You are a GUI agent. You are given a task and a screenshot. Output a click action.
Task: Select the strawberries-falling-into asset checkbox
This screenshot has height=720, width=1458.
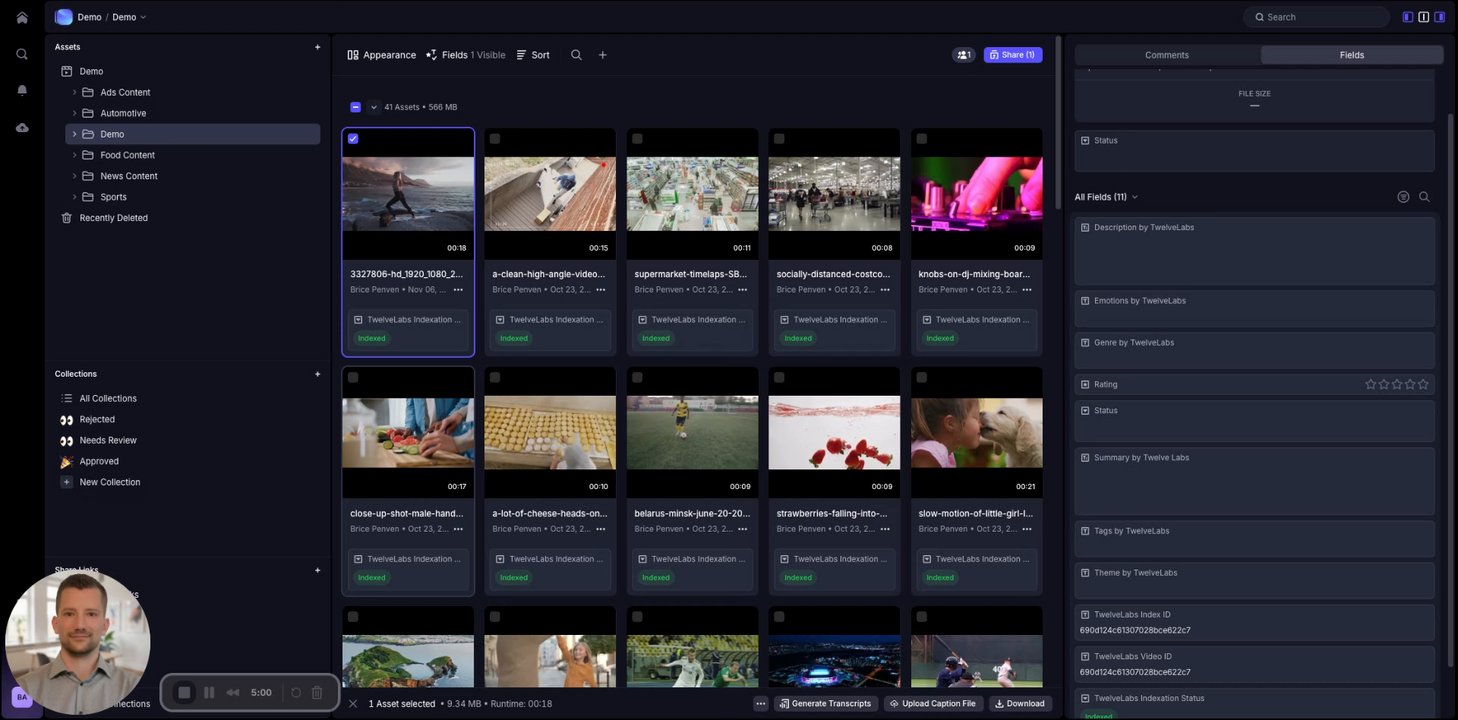[779, 378]
